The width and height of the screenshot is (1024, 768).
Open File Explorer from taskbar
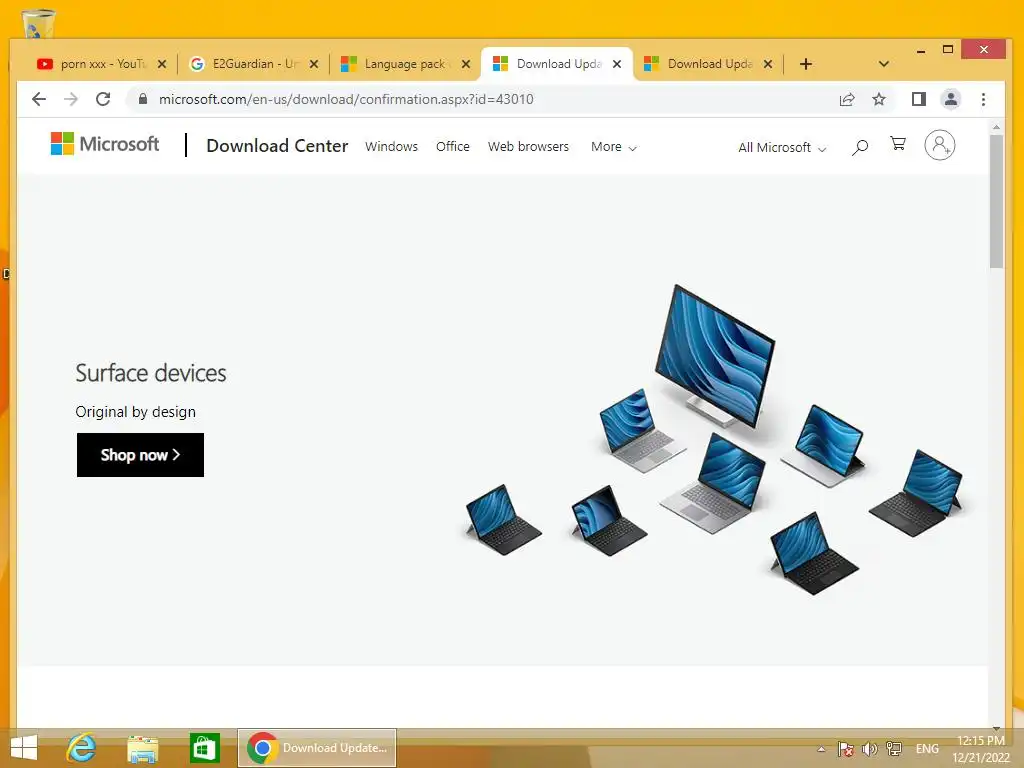coord(142,748)
